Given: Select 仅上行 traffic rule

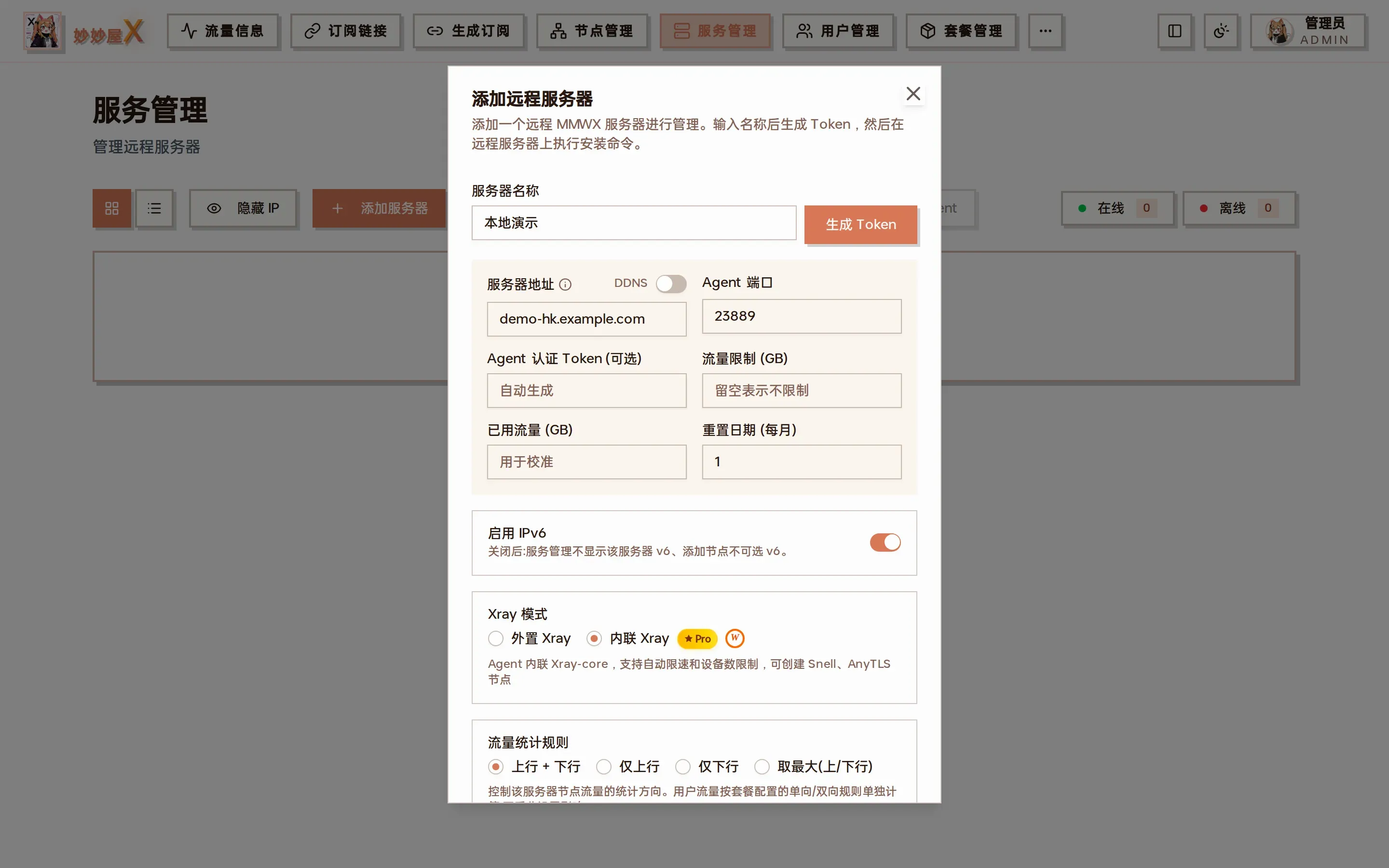Looking at the screenshot, I should click(x=603, y=767).
